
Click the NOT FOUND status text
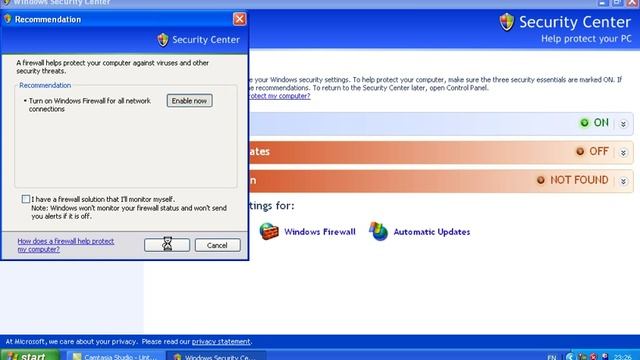click(x=579, y=180)
